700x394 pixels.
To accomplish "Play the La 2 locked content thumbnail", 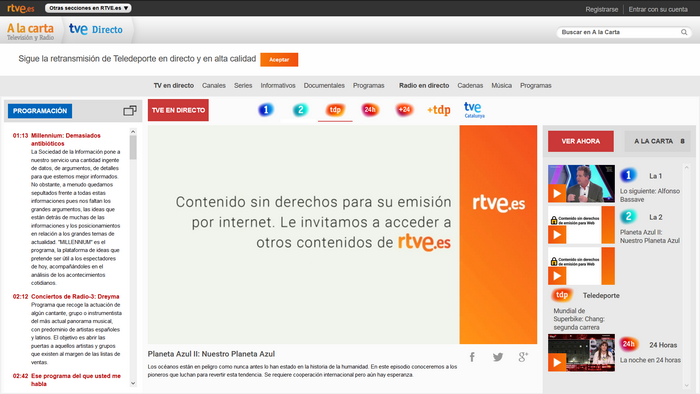I will point(581,225).
